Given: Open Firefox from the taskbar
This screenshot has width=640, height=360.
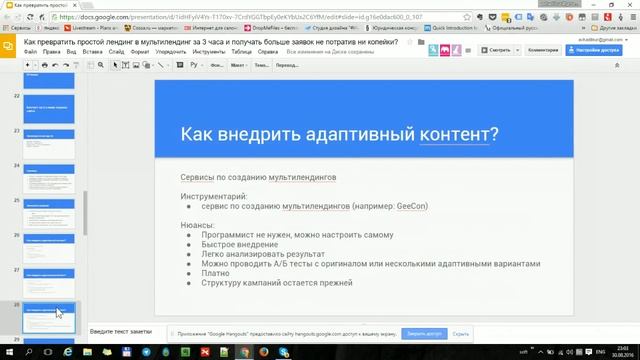Looking at the screenshot, I should [264, 352].
